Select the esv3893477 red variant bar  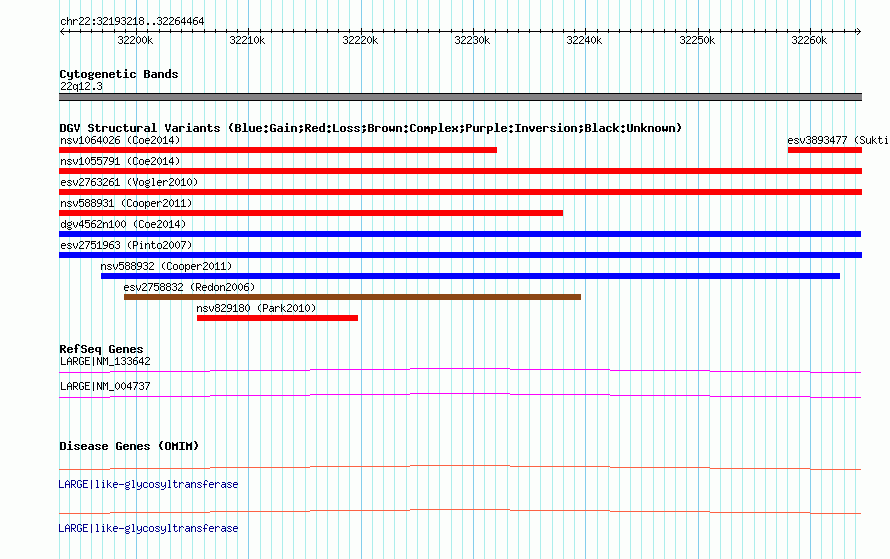tap(825, 150)
